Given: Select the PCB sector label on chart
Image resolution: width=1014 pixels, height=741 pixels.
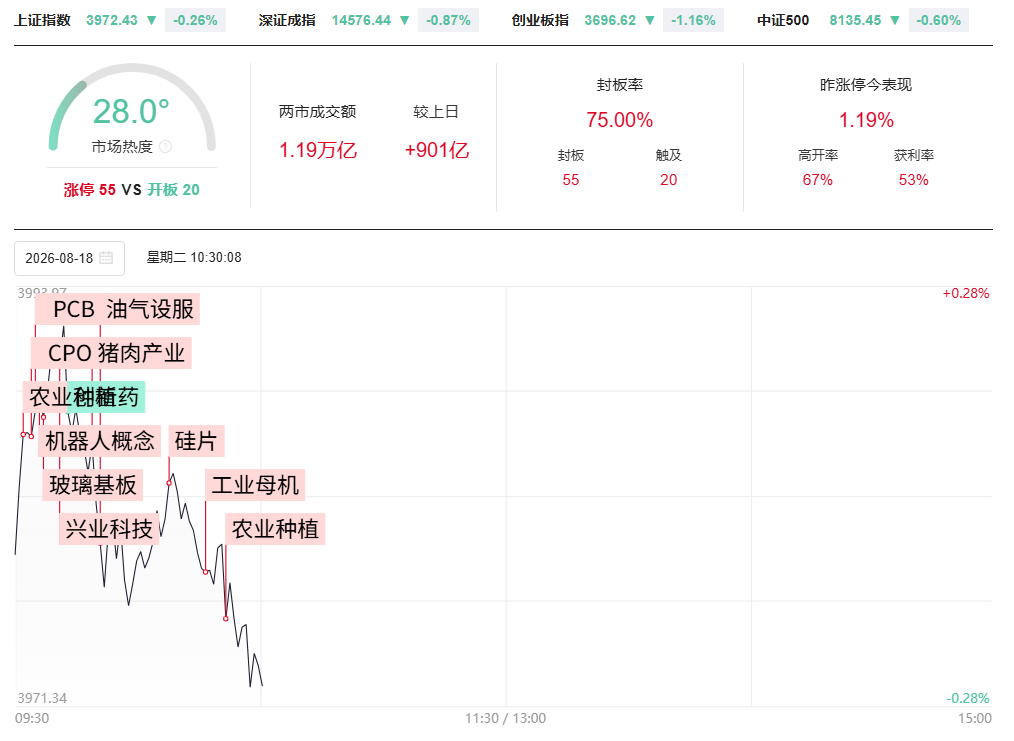Looking at the screenshot, I should pos(73,309).
